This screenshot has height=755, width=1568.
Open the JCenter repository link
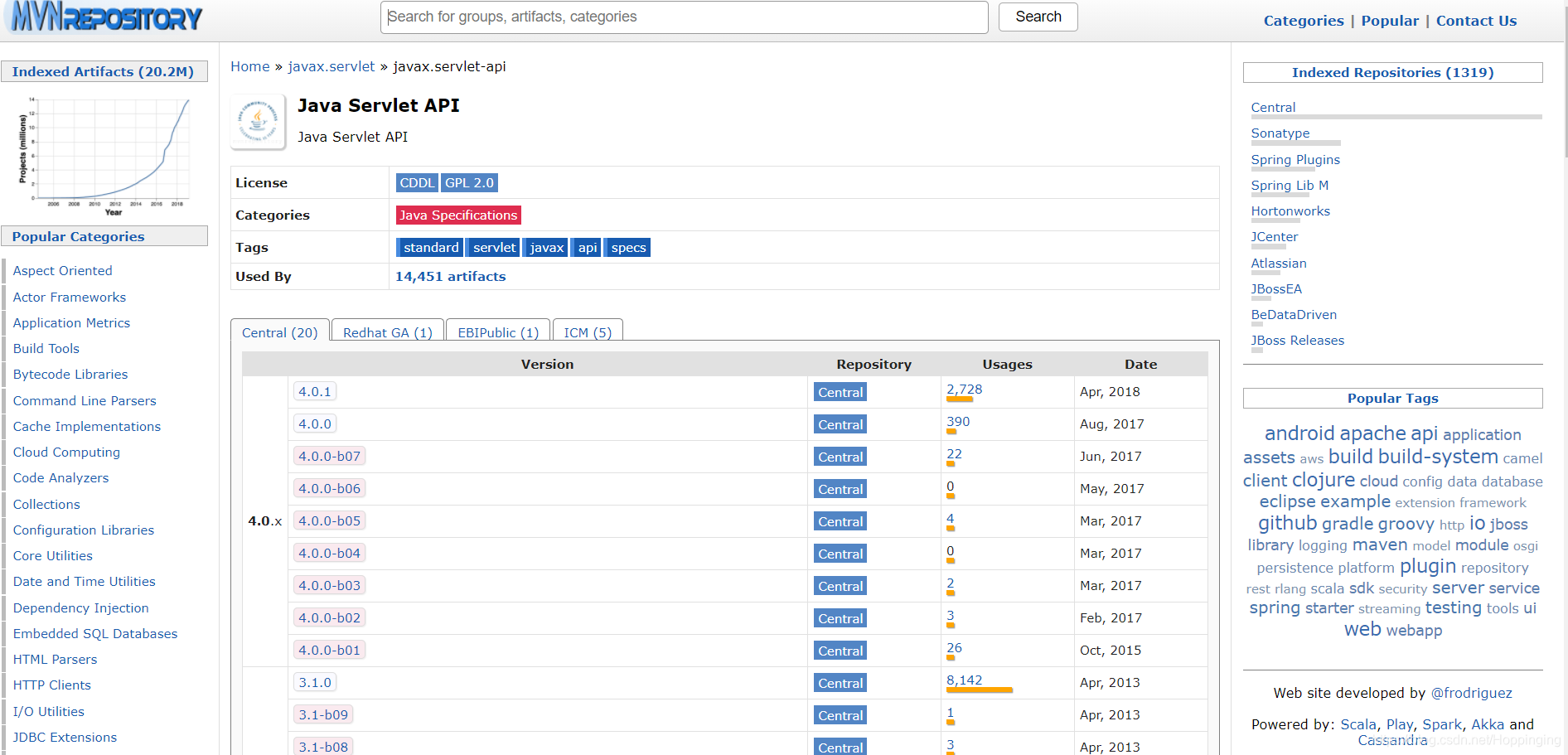point(1275,236)
